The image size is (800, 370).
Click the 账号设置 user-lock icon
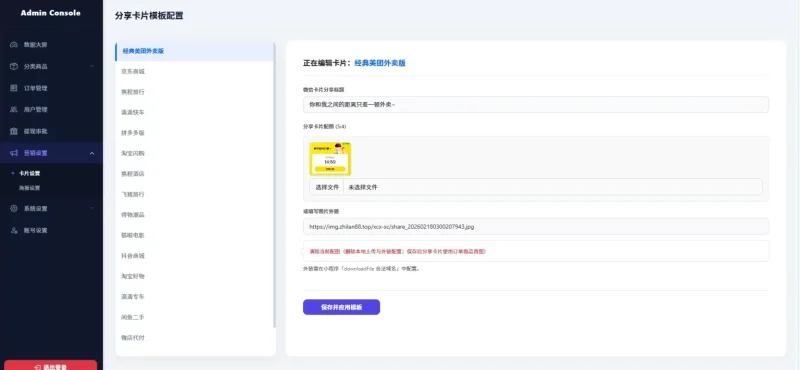pos(14,230)
